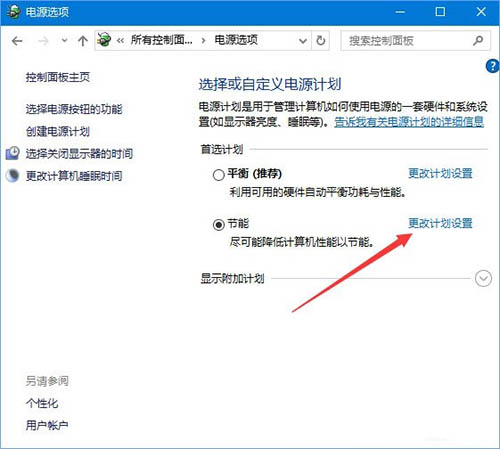Expand 显示附加计划 with chevron button
The width and height of the screenshot is (500, 449).
tap(483, 278)
